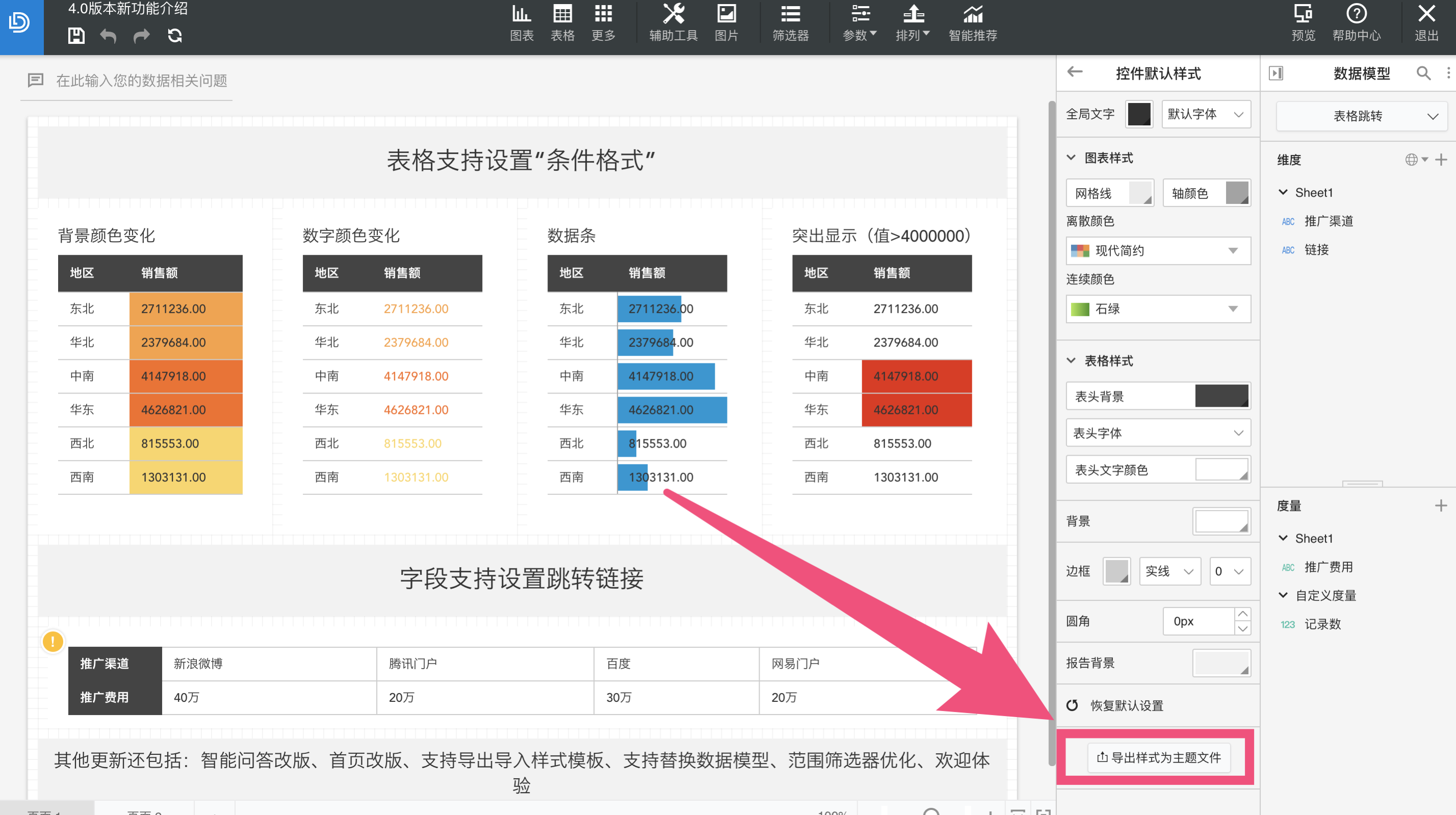This screenshot has height=815, width=1456.
Task: Exit the editor via 退出
Action: click(x=1426, y=22)
